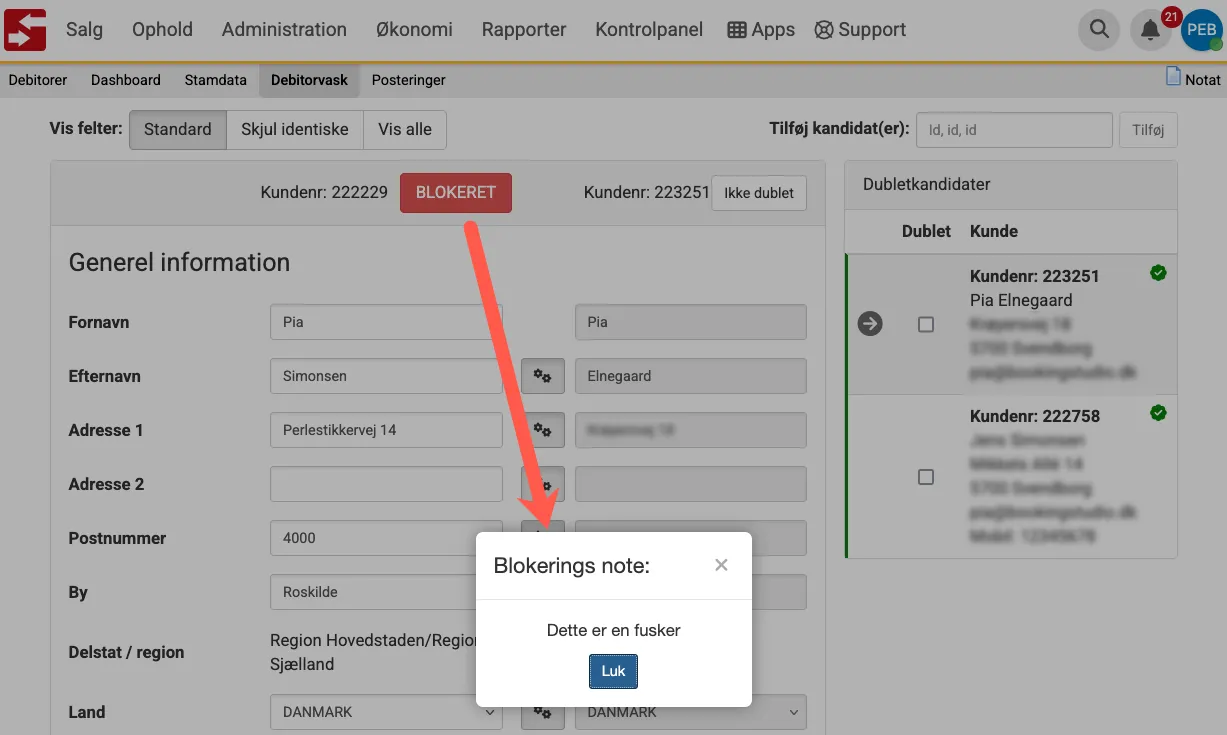Click arrow icon for customer 223251
This screenshot has width=1227, height=735.
coord(870,324)
